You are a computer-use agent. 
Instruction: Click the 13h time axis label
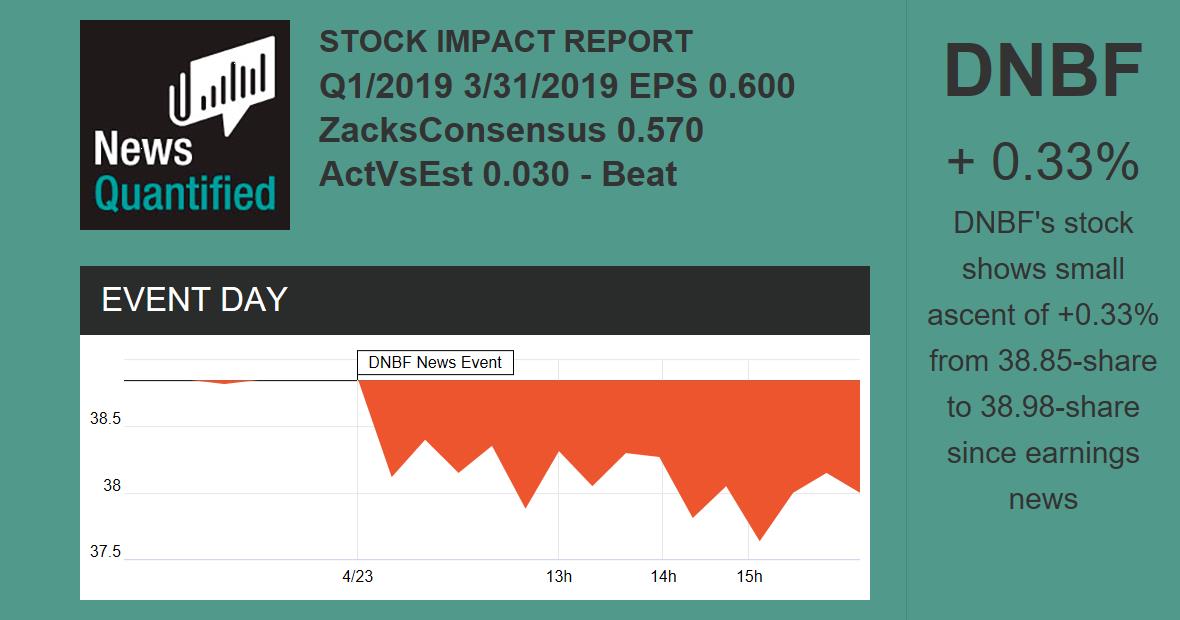pyautogui.click(x=558, y=576)
